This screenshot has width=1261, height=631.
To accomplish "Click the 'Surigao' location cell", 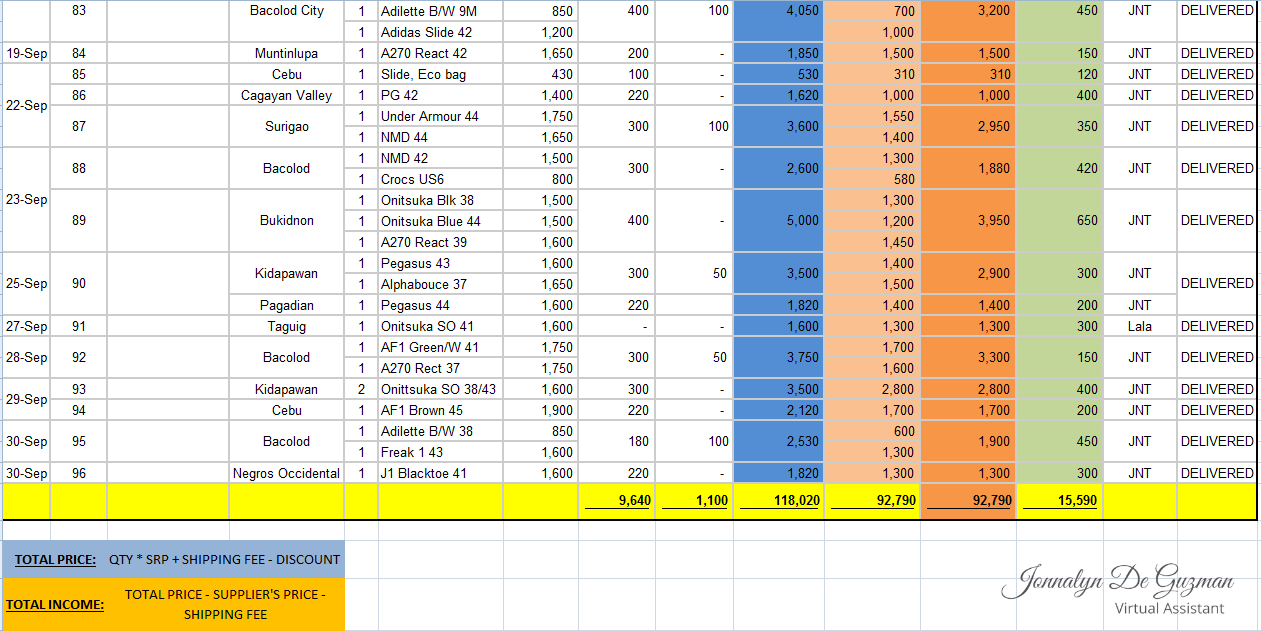I will click(x=286, y=127).
